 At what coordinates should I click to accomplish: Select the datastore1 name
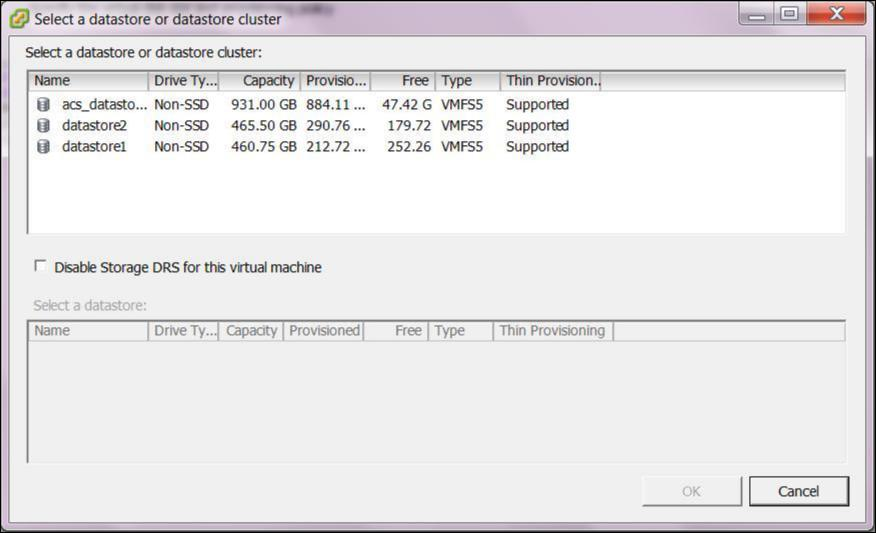tap(94, 146)
